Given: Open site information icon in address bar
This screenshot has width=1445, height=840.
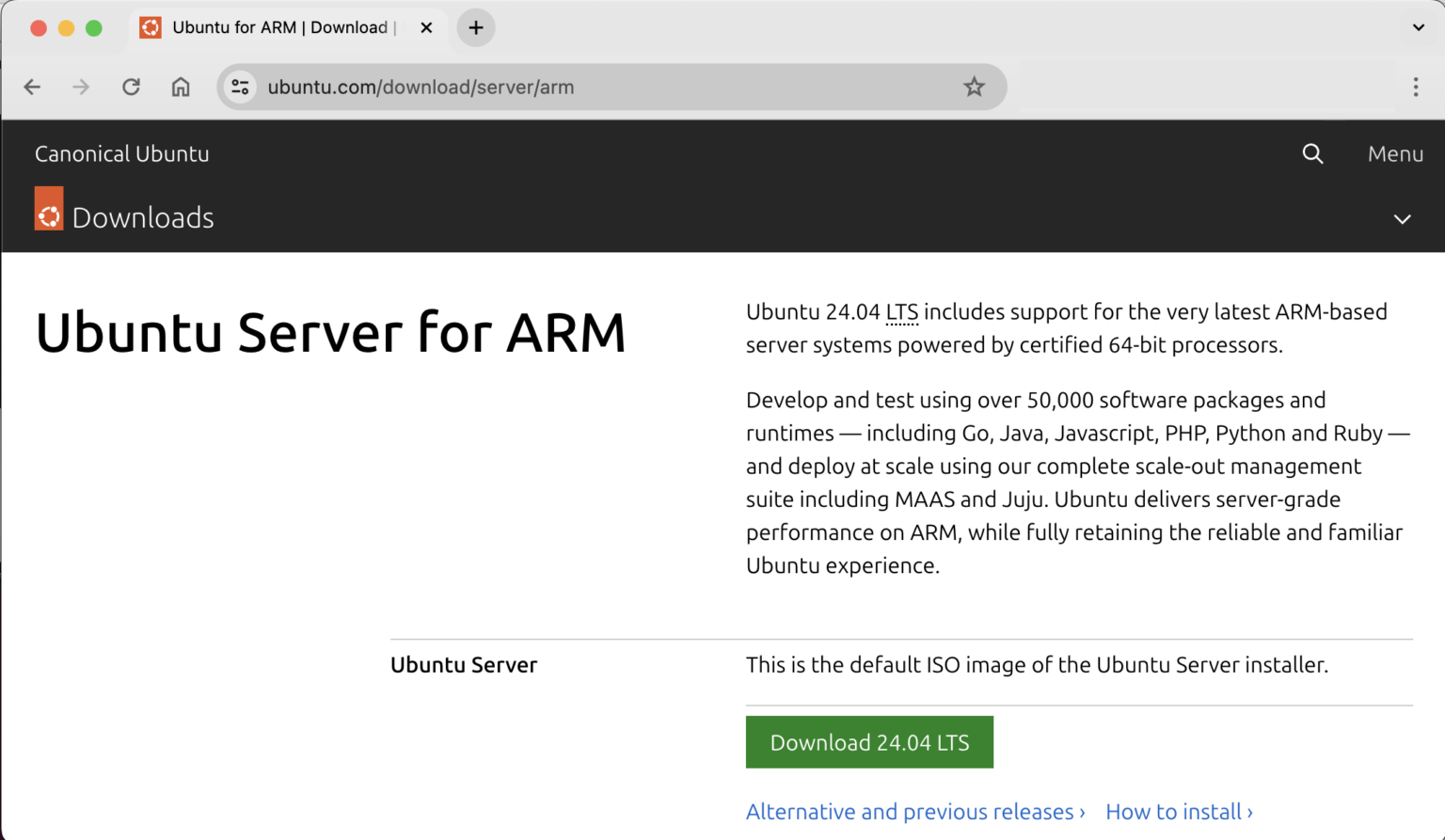Looking at the screenshot, I should (x=241, y=87).
